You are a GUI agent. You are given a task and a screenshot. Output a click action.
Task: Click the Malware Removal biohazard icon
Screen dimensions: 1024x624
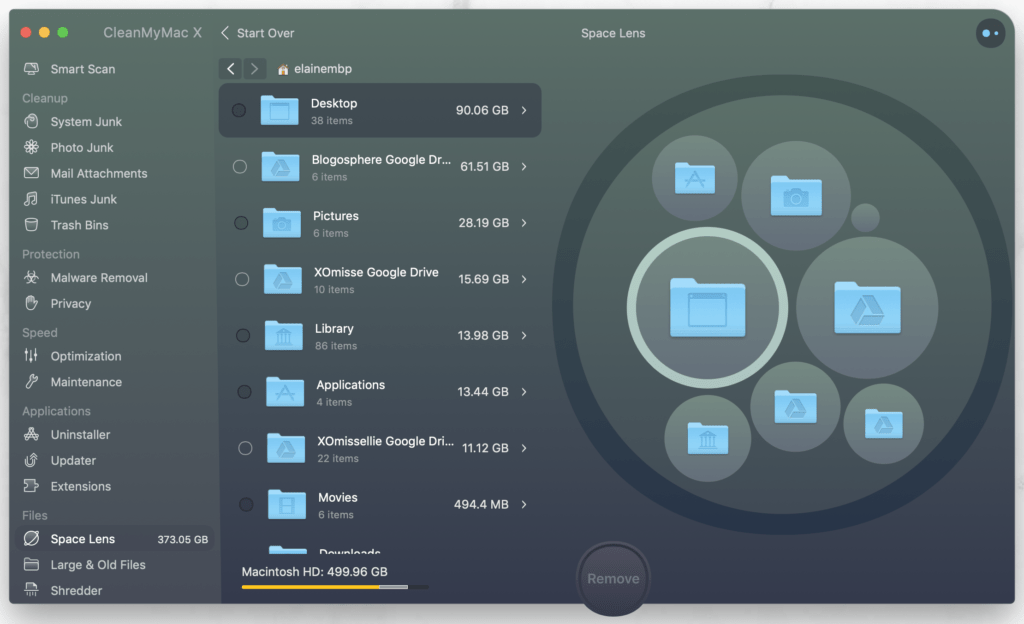pyautogui.click(x=31, y=277)
